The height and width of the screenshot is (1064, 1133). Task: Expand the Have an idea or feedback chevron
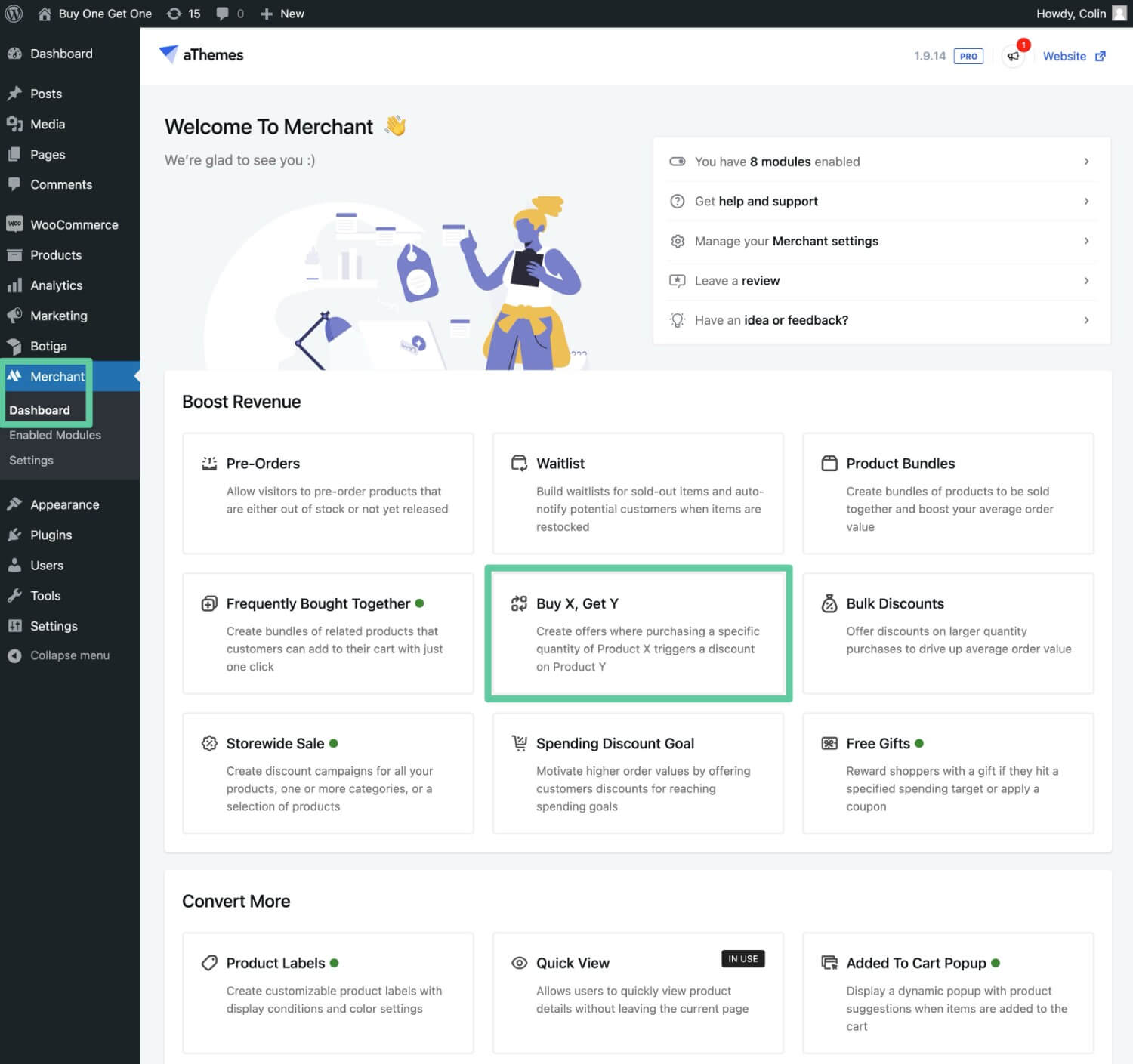click(x=1086, y=320)
